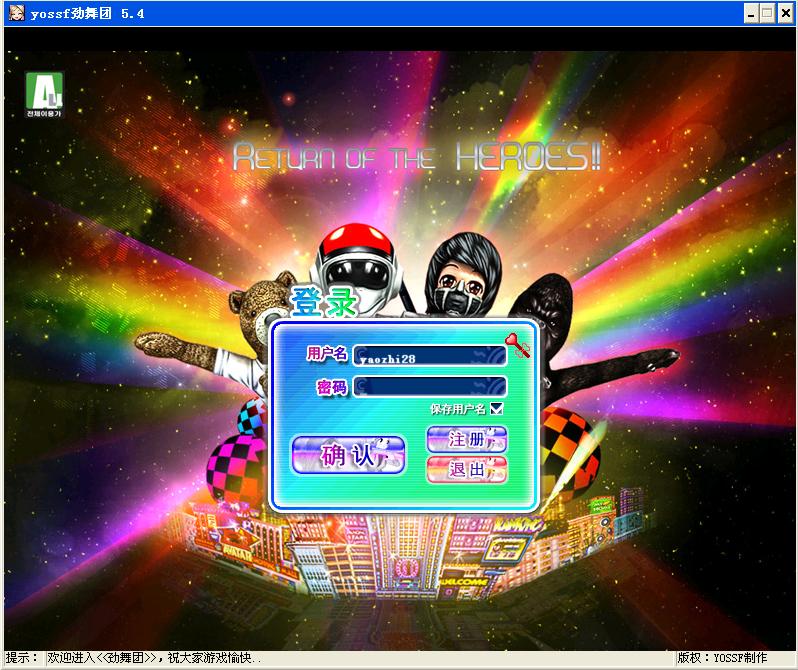Click the green age rating badge
Viewport: 798px width, 670px height.
coord(43,94)
